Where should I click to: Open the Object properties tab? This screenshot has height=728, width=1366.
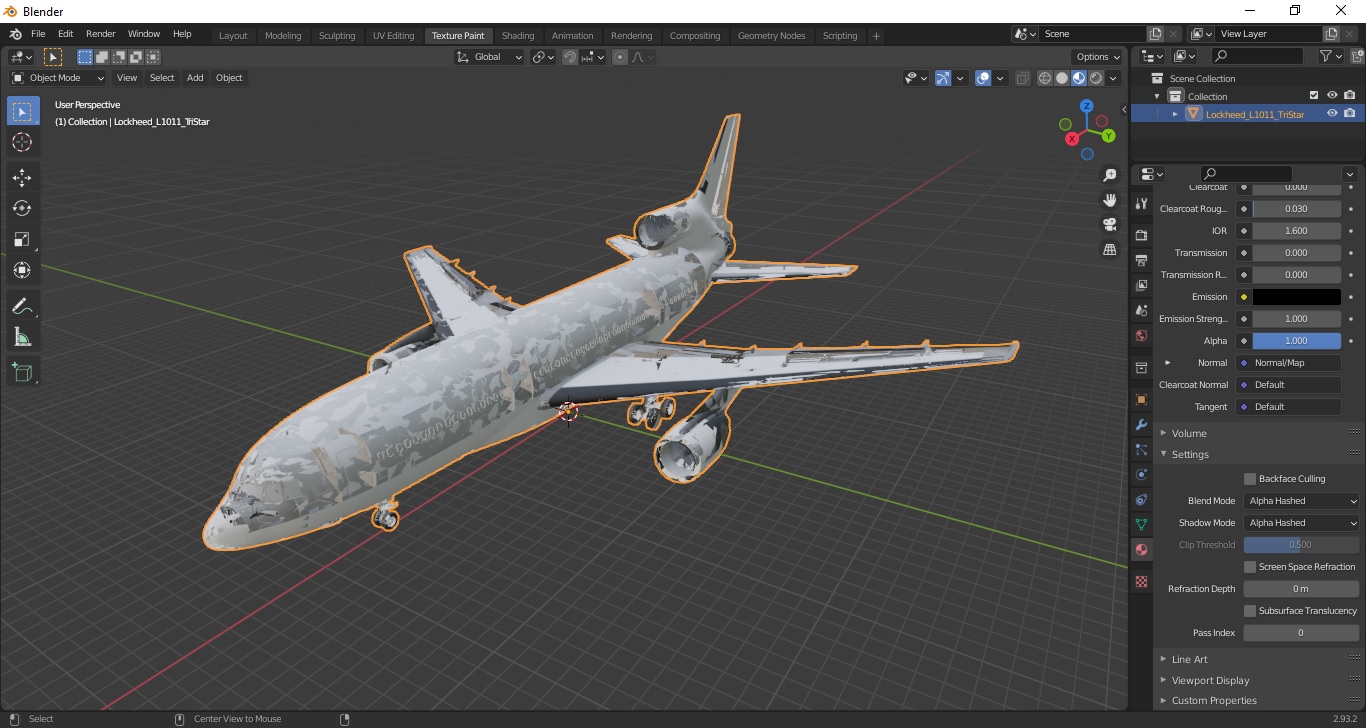coord(1141,399)
